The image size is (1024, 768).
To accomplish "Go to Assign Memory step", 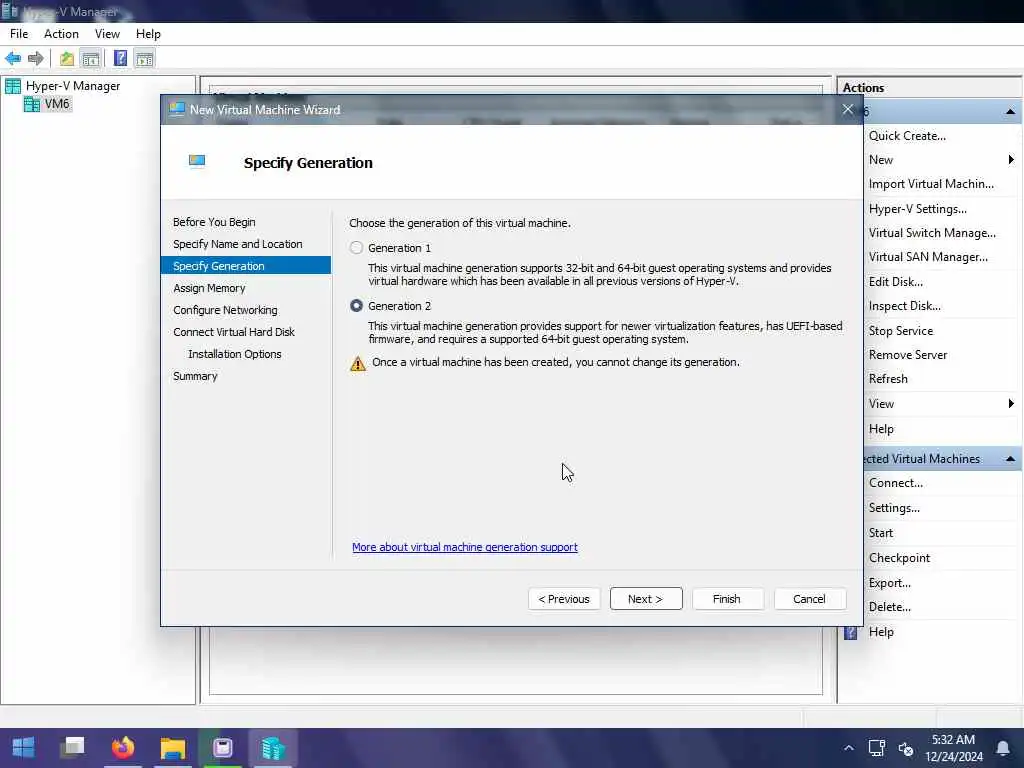I will 209,288.
